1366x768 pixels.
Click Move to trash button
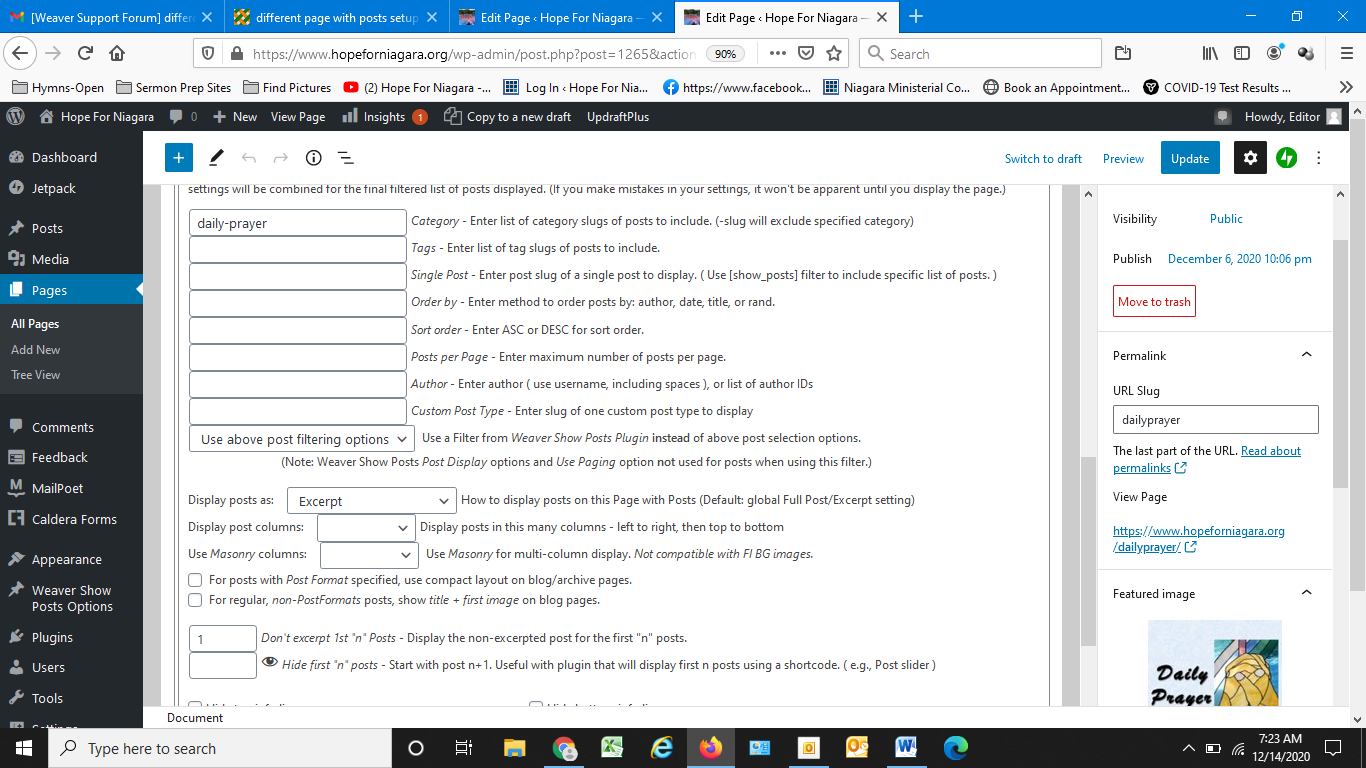pyautogui.click(x=1154, y=301)
